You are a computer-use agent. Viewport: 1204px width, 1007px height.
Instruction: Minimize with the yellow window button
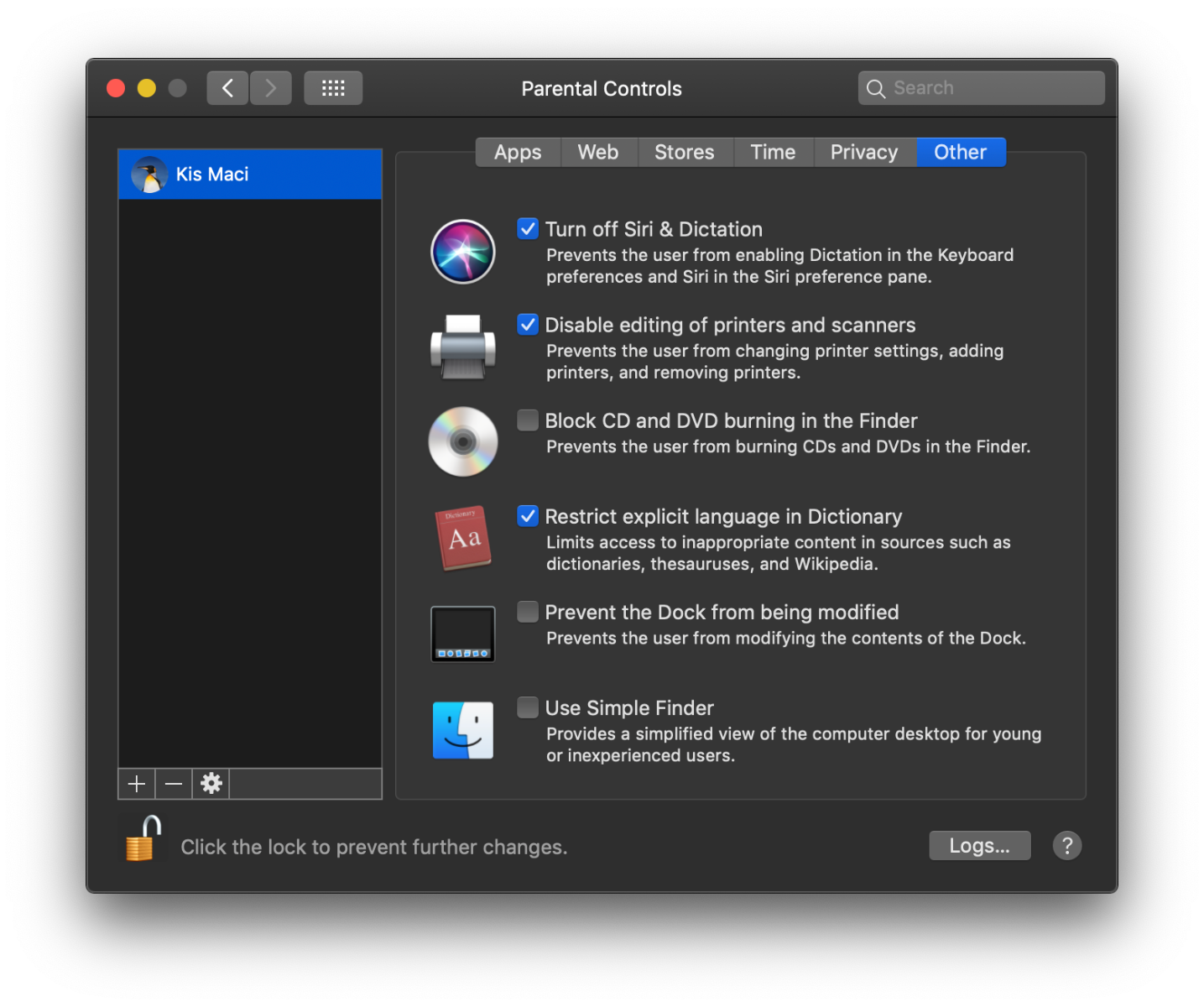147,88
